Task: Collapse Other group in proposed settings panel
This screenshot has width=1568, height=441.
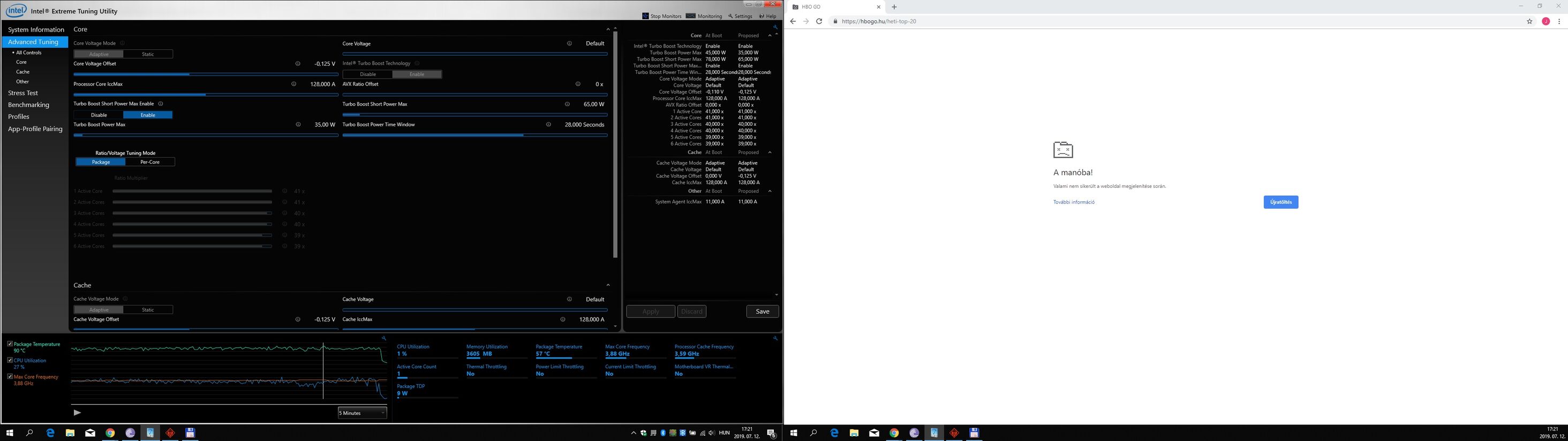Action: click(770, 191)
